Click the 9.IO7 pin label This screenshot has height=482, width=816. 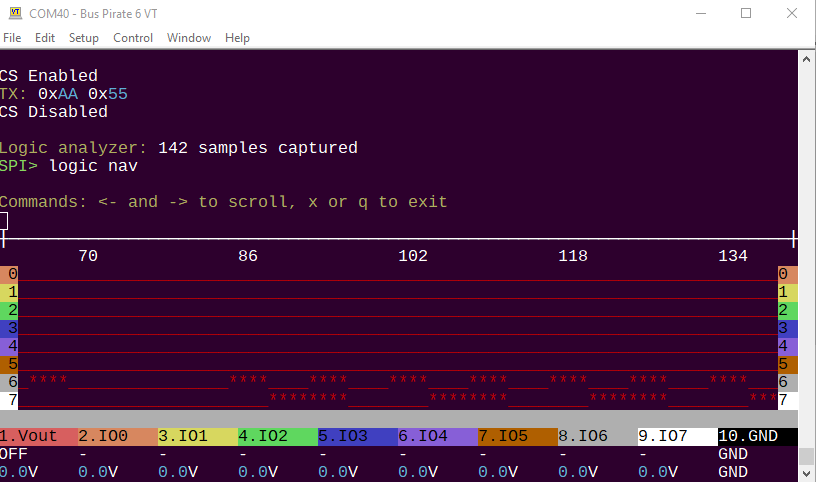click(x=678, y=436)
